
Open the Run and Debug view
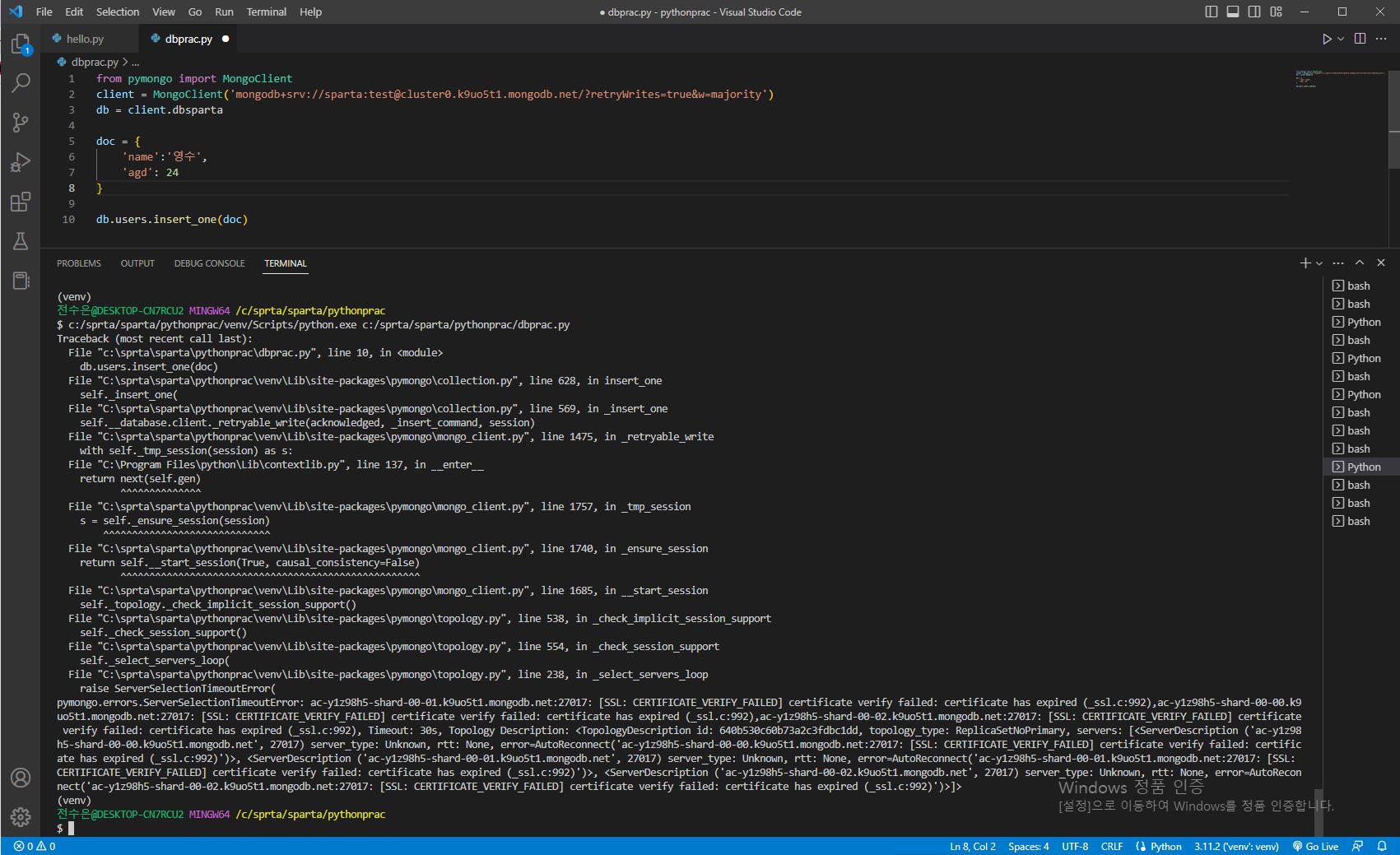pos(21,162)
